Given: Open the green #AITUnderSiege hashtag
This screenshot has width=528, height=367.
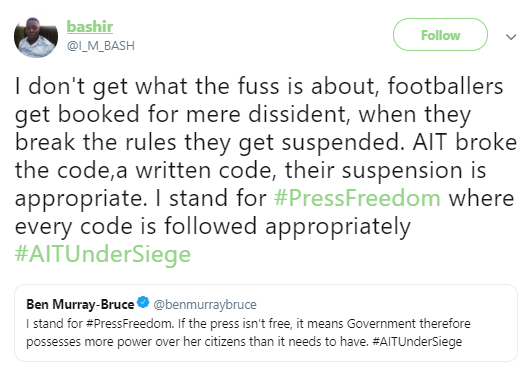Looking at the screenshot, I should pyautogui.click(x=103, y=254).
